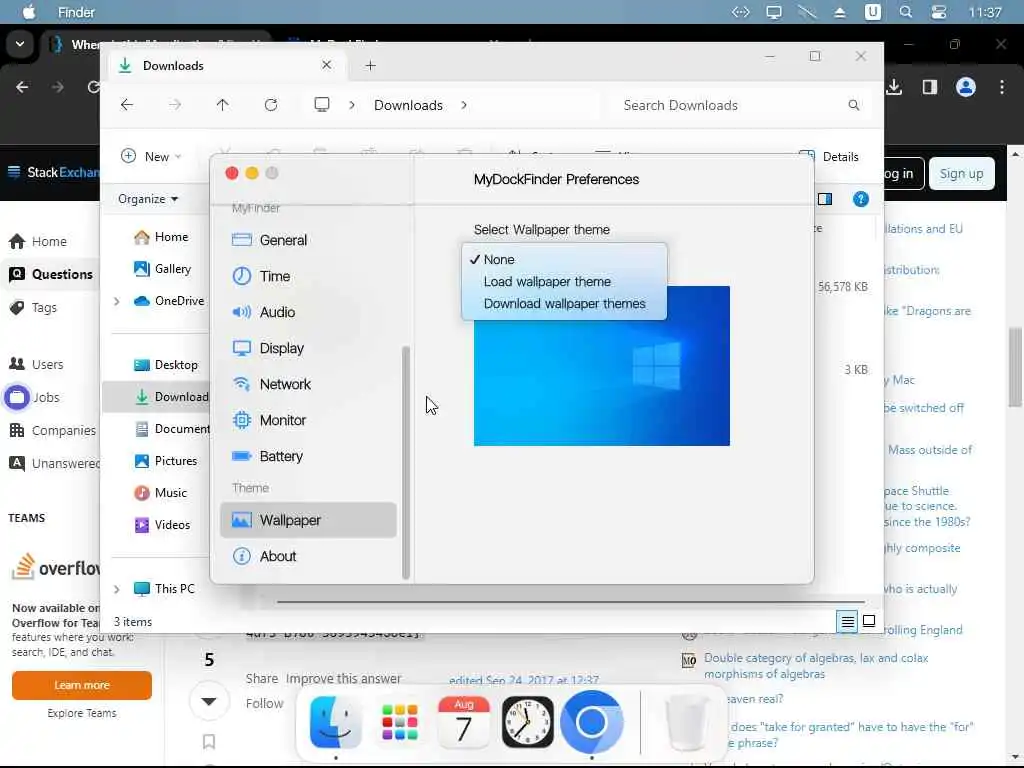Open Launchpad from the dock
The height and width of the screenshot is (768, 1024).
[399, 722]
